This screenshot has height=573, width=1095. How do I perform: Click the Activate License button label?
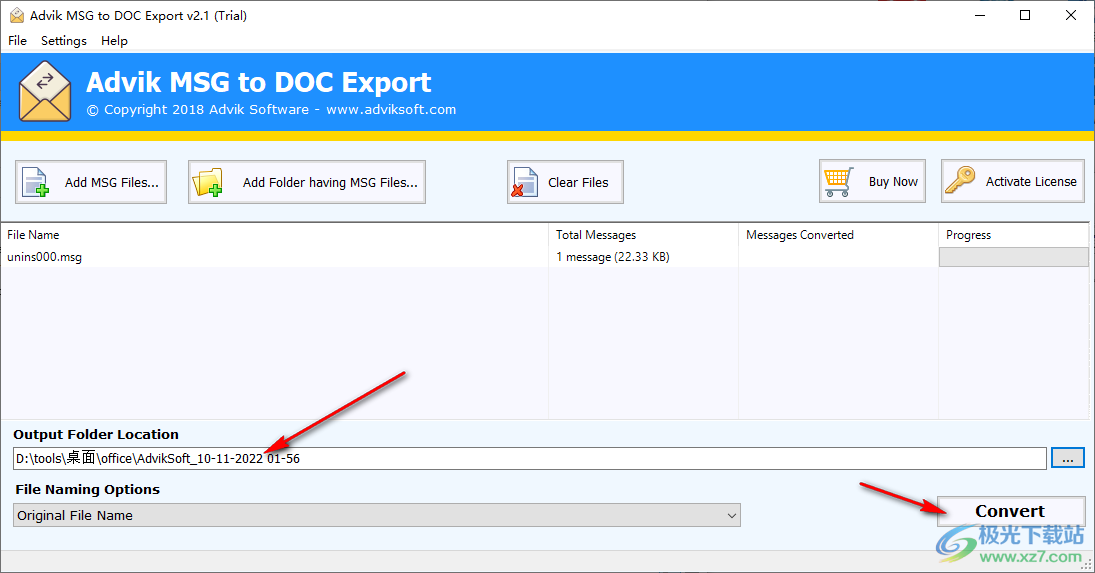1031,181
